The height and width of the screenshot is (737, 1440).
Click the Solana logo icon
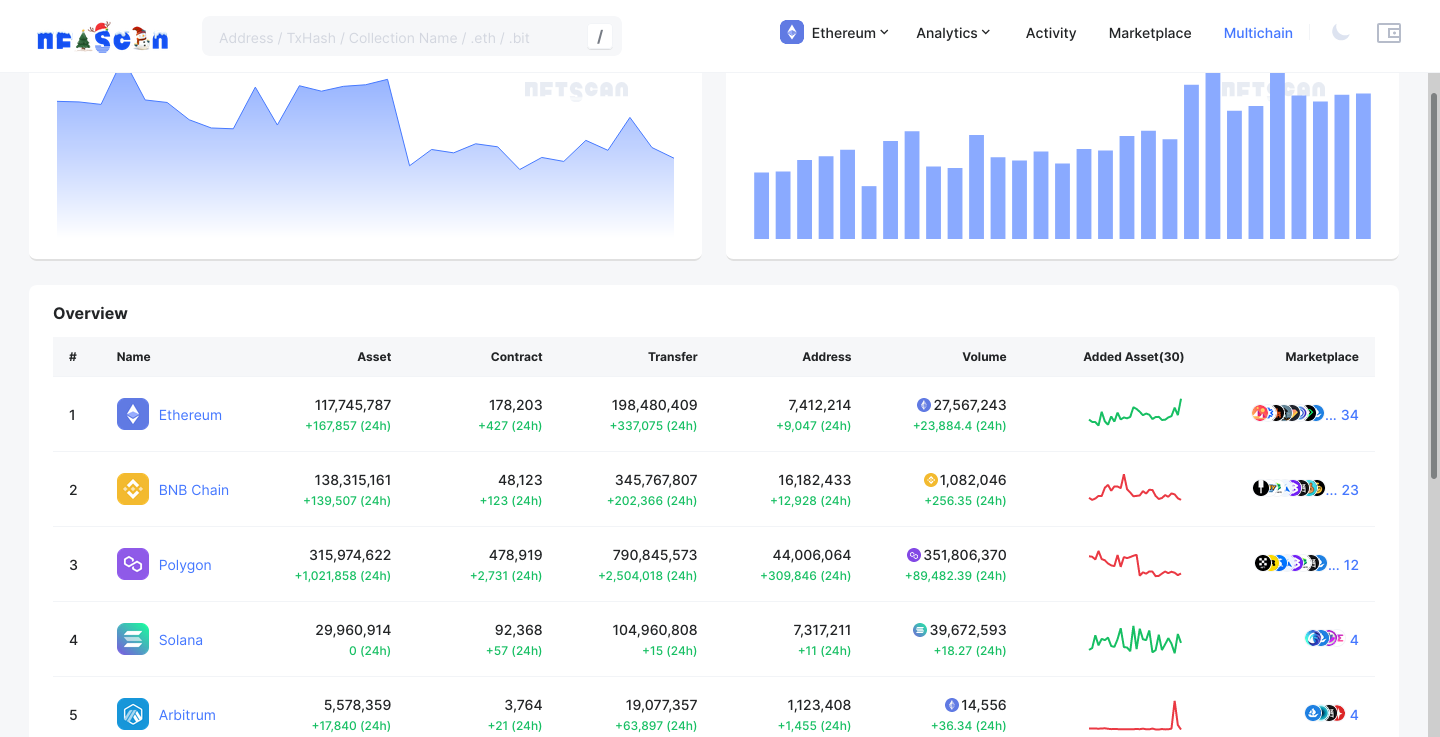click(x=133, y=639)
